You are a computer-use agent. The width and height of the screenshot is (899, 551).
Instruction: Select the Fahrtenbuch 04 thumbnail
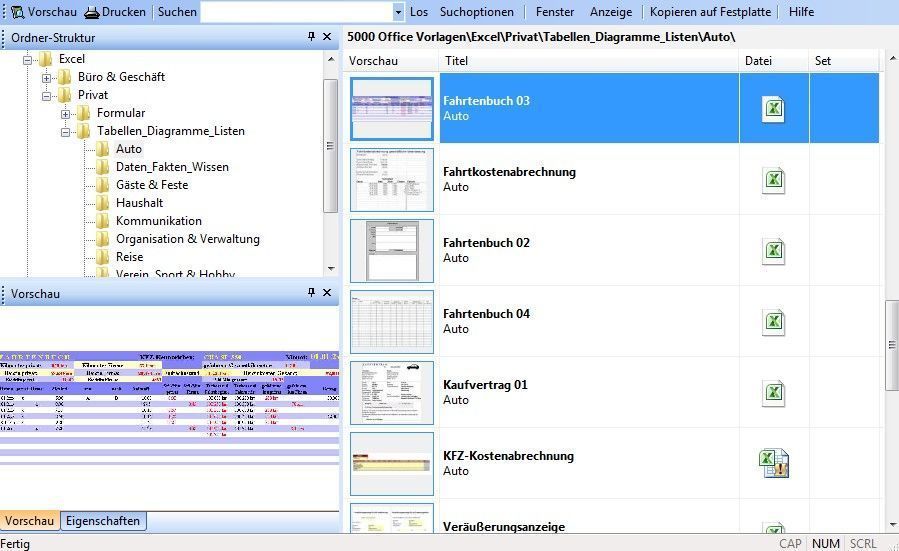(x=392, y=322)
